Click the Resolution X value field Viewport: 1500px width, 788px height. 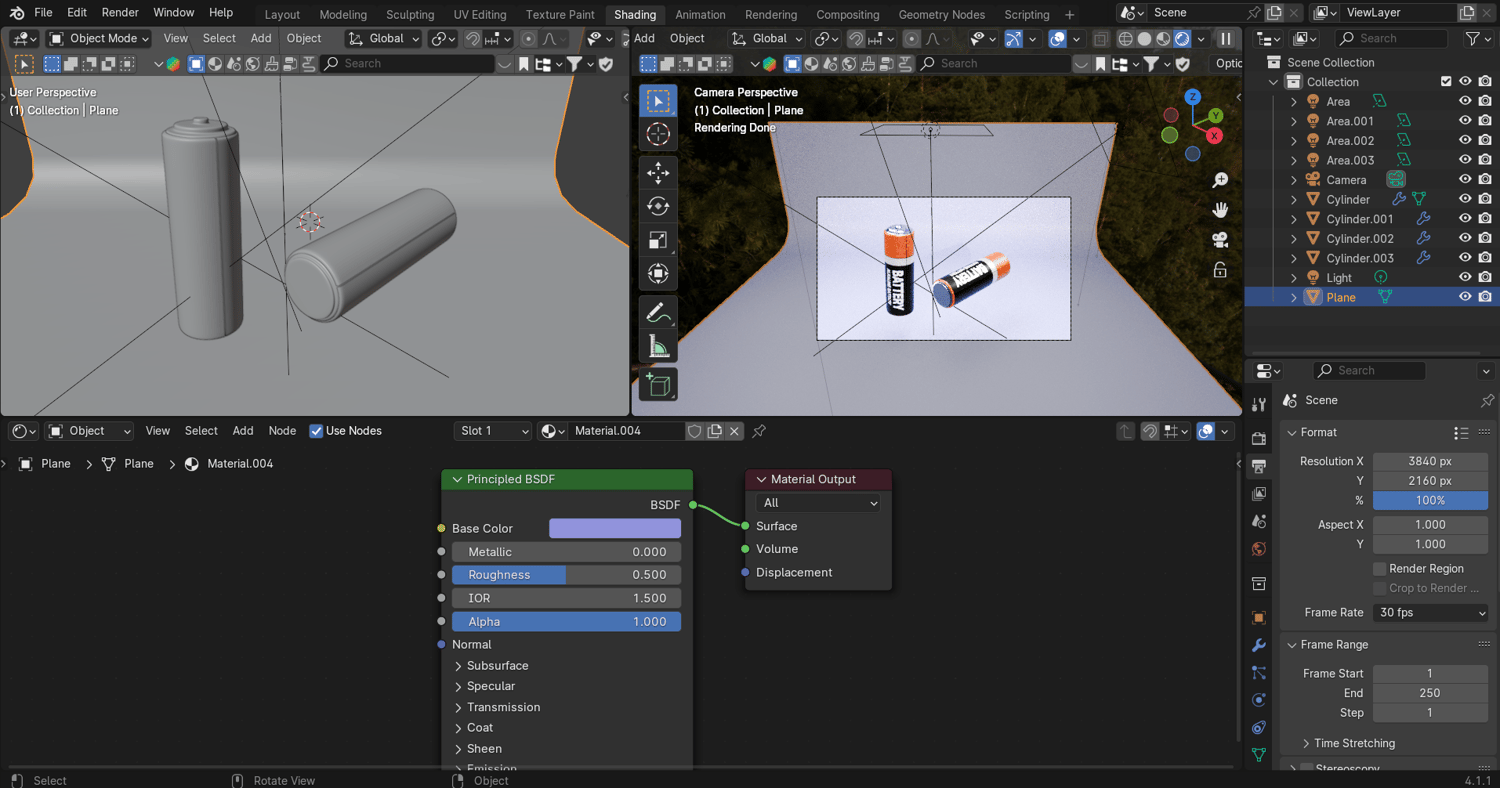pos(1430,461)
